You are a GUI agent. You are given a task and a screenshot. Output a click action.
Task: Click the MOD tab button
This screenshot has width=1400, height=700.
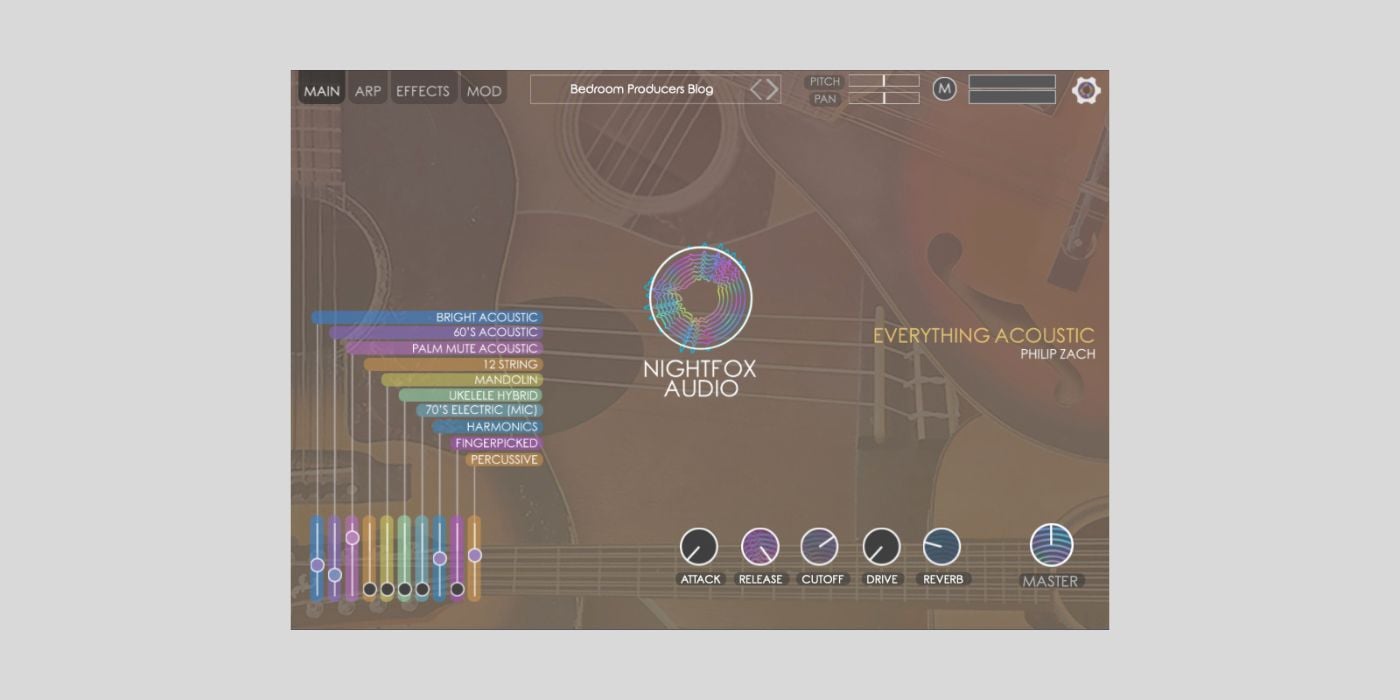click(484, 91)
